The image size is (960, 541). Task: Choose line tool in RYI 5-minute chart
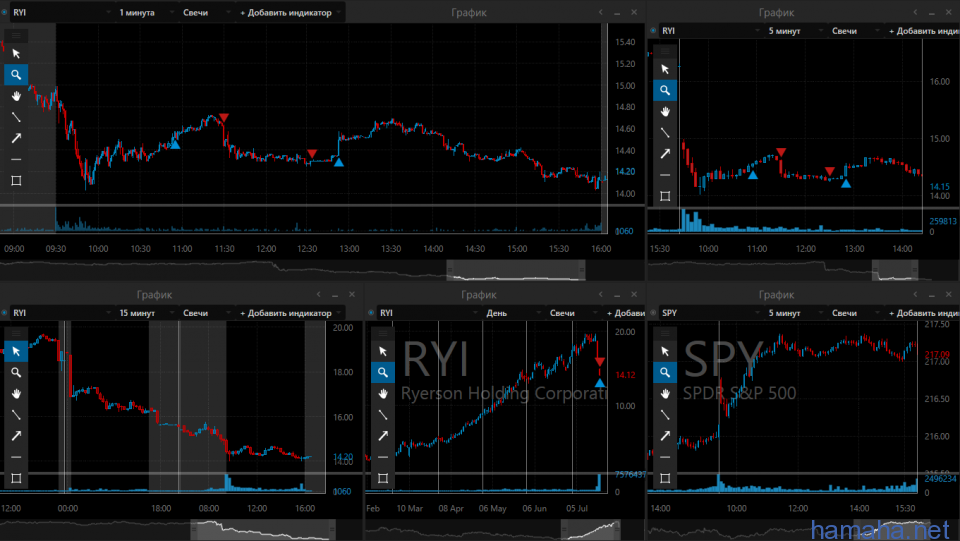click(x=665, y=133)
